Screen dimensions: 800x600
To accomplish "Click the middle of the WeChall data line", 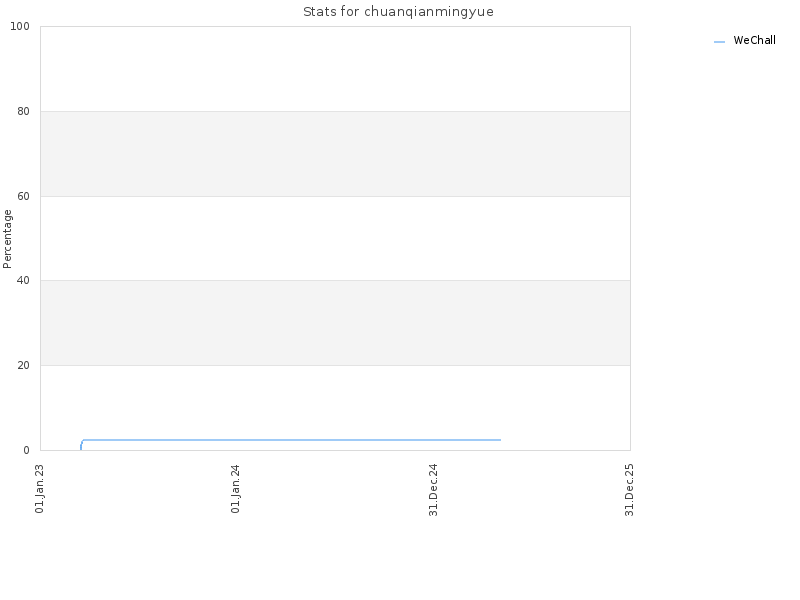I will 291,440.
